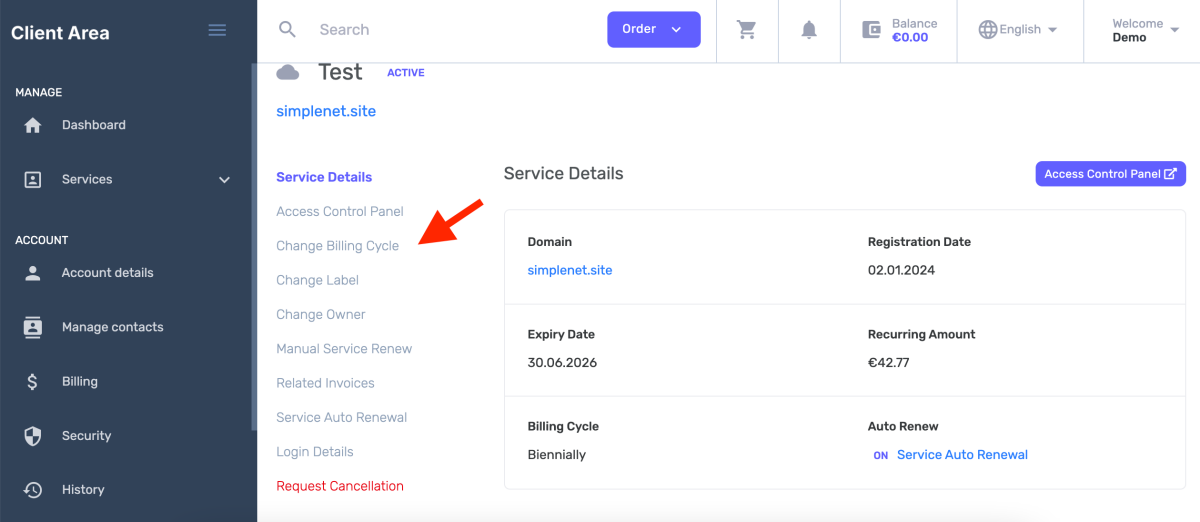Select Change Billing Cycle menu item
This screenshot has width=1200, height=522.
337,246
